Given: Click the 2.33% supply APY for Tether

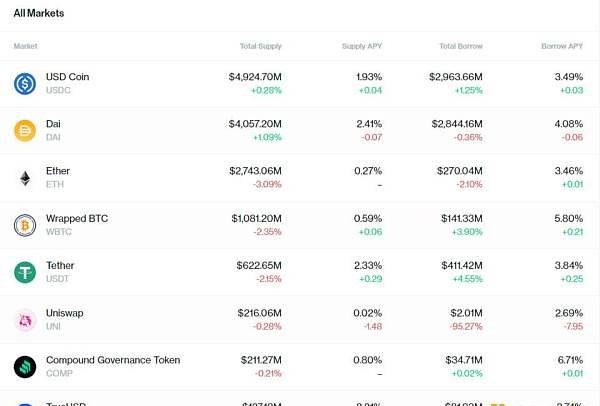Looking at the screenshot, I should click(x=368, y=266).
